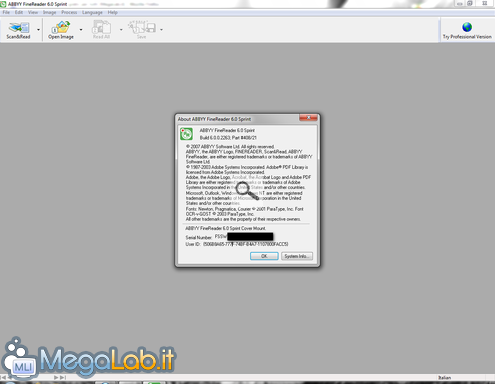Screen dimensions: 495x384
Task: Expand the Scan&Read dropdown arrow
Action: tap(38, 30)
